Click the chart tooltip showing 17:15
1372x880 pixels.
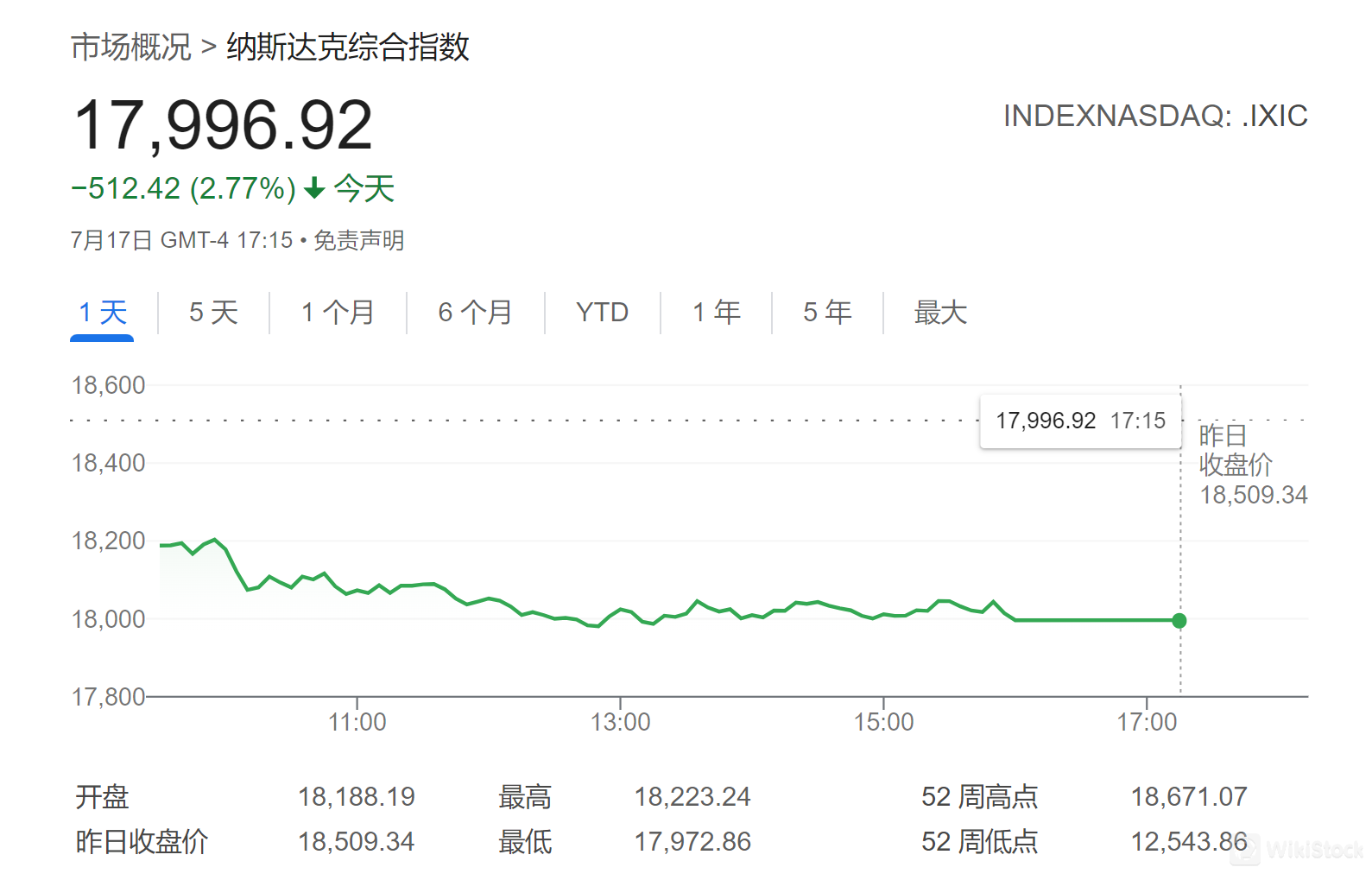(1080, 421)
